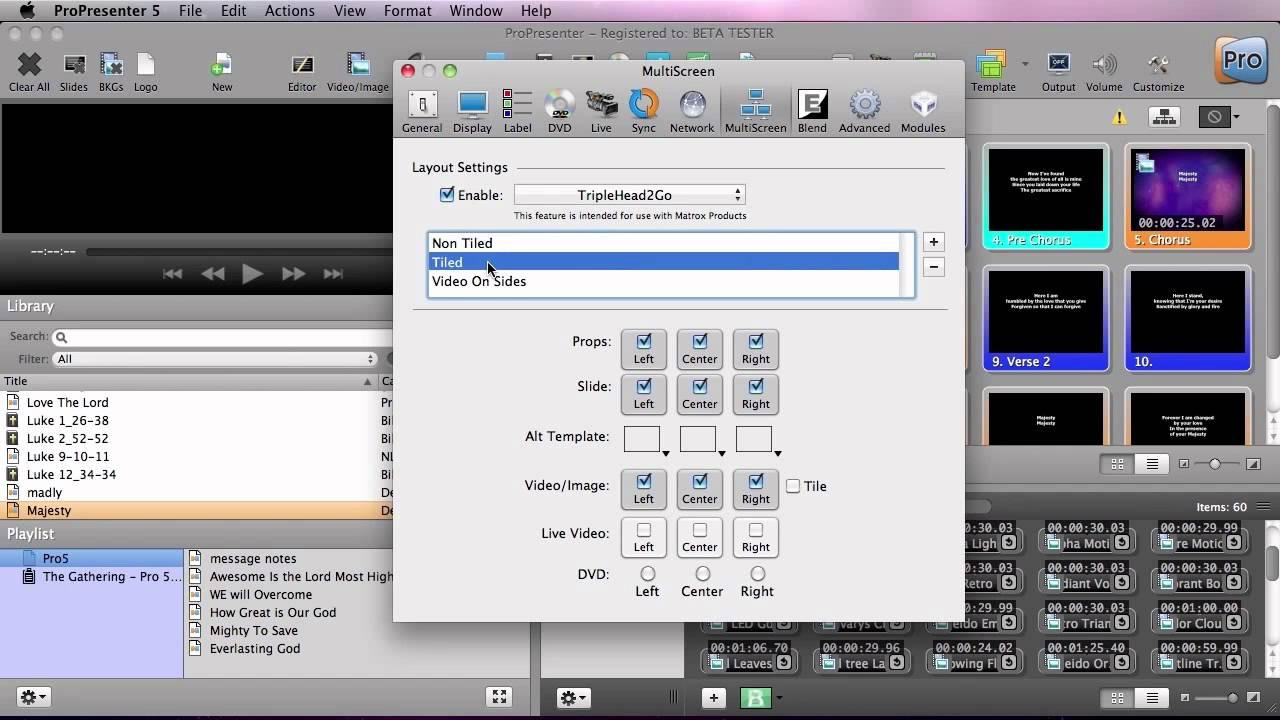The width and height of the screenshot is (1280, 720).
Task: Select the Non Tiled layout
Action: [664, 243]
